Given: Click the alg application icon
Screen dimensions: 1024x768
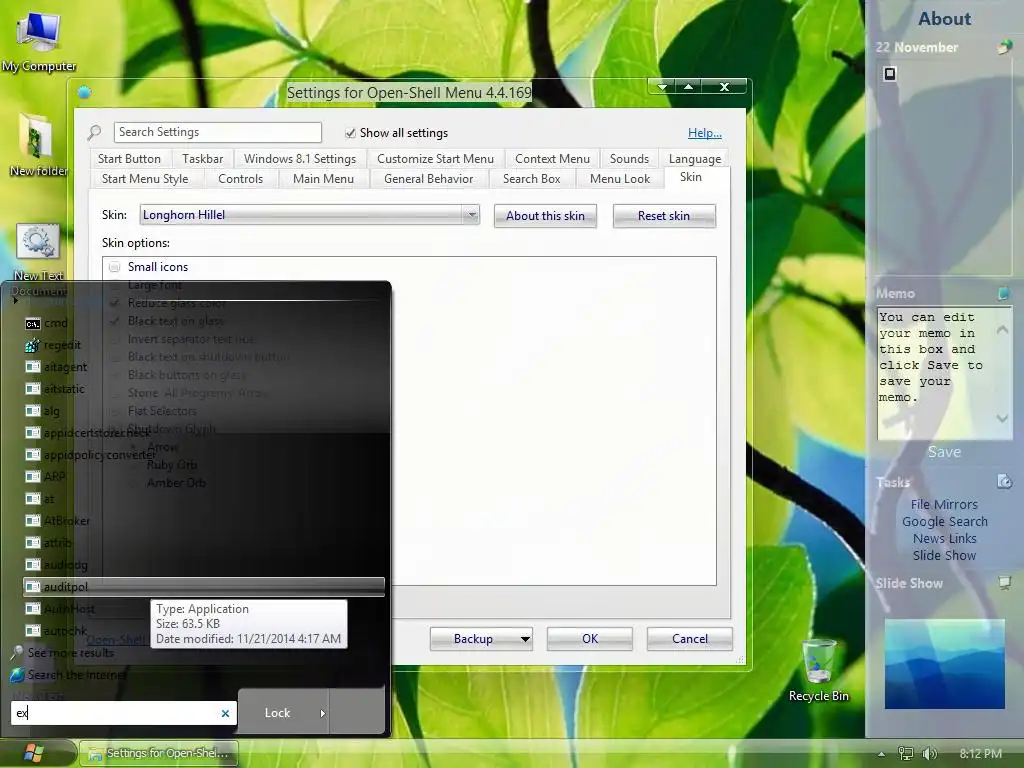Looking at the screenshot, I should tap(33, 411).
